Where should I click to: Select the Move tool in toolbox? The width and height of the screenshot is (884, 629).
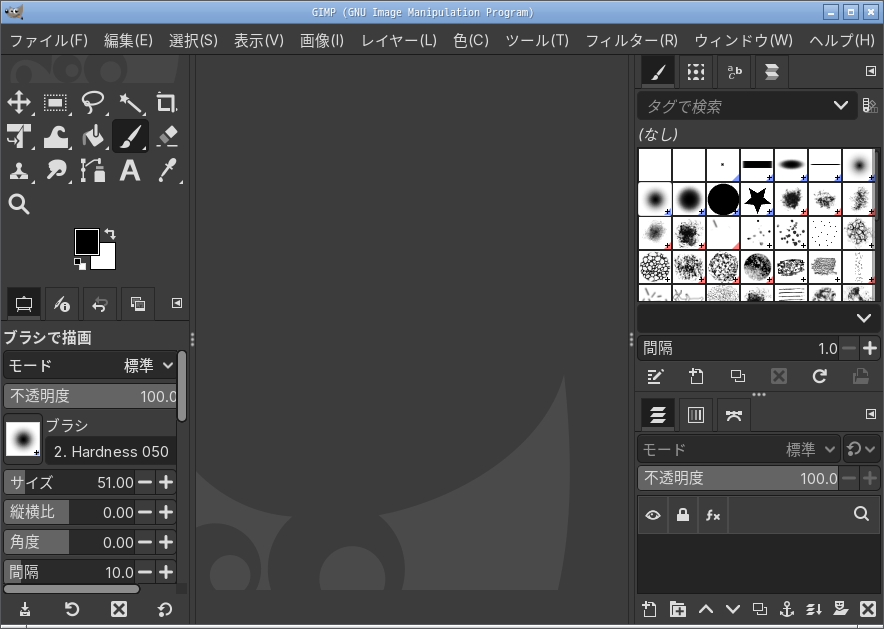point(19,103)
